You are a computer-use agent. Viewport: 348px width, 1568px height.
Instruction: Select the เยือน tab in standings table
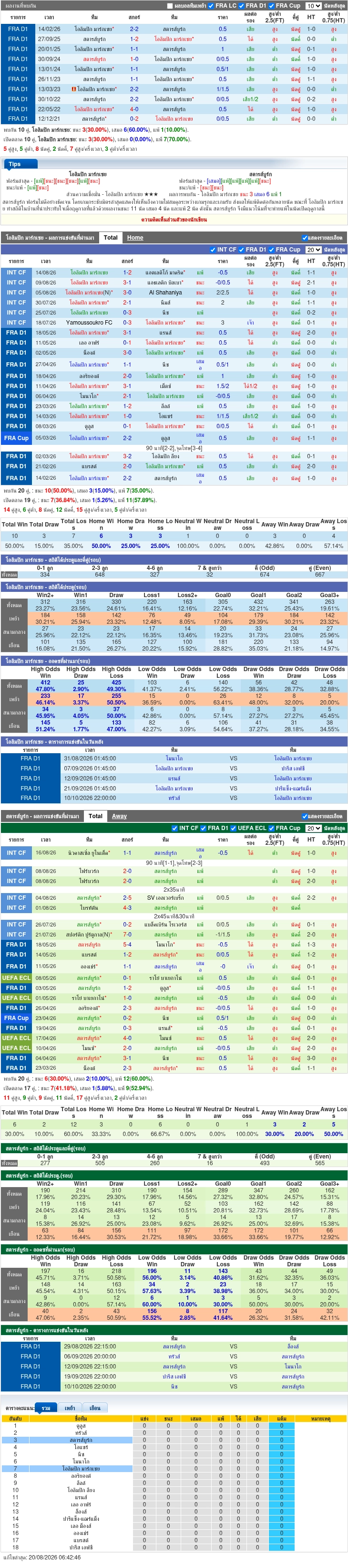point(95,1408)
